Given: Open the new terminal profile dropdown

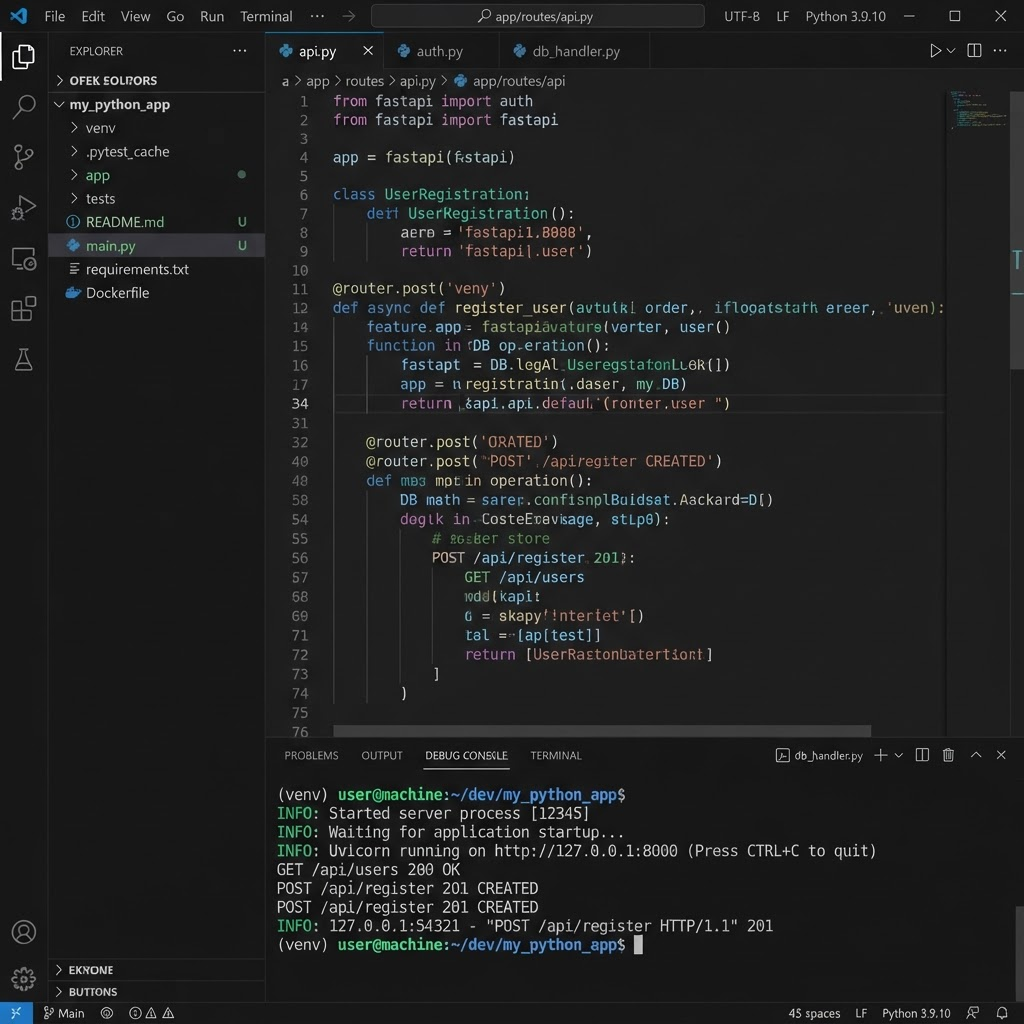Looking at the screenshot, I should [x=899, y=755].
